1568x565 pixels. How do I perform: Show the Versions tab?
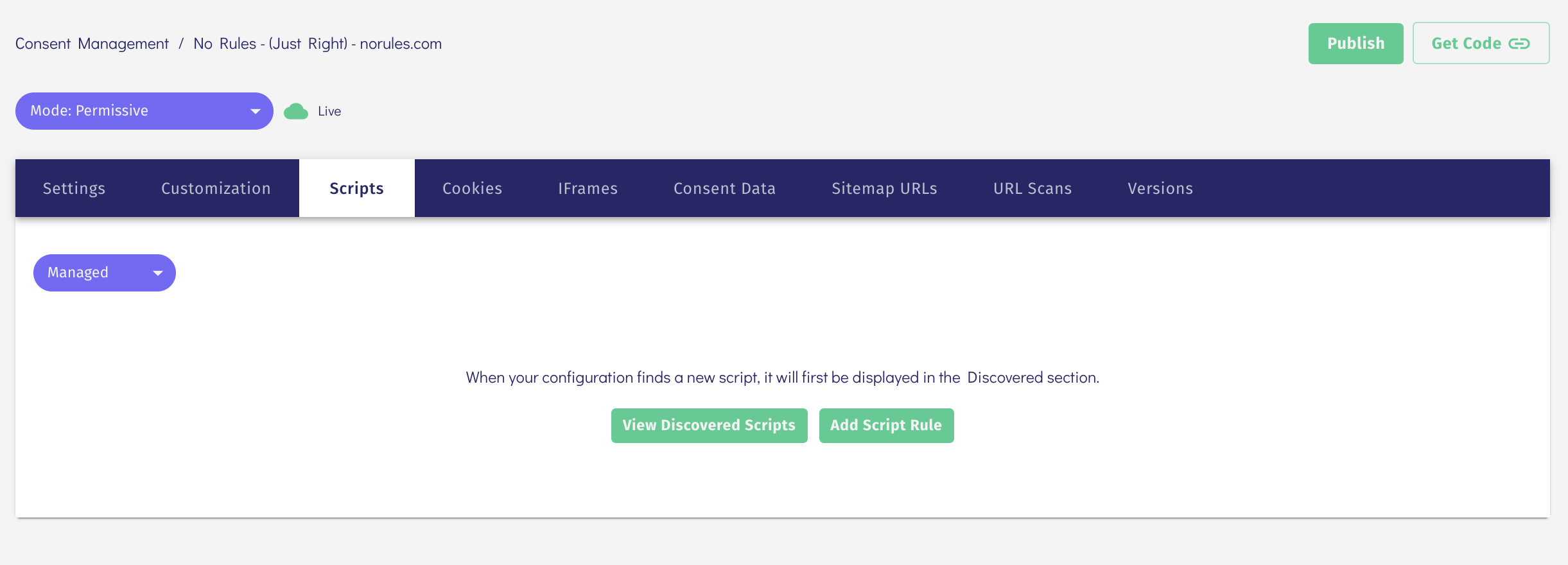(x=1160, y=188)
